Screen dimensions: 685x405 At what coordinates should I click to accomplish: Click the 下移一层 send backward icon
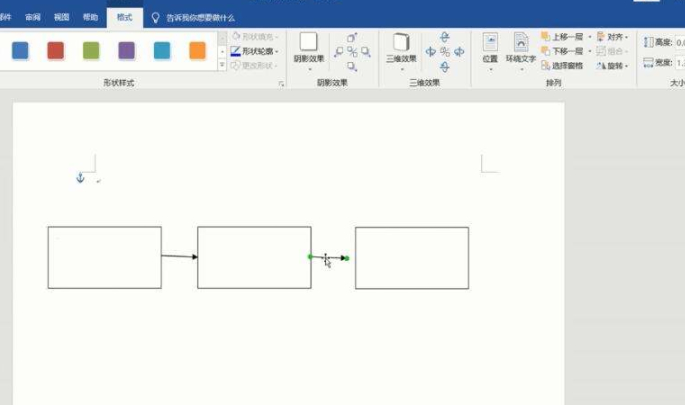coord(545,51)
